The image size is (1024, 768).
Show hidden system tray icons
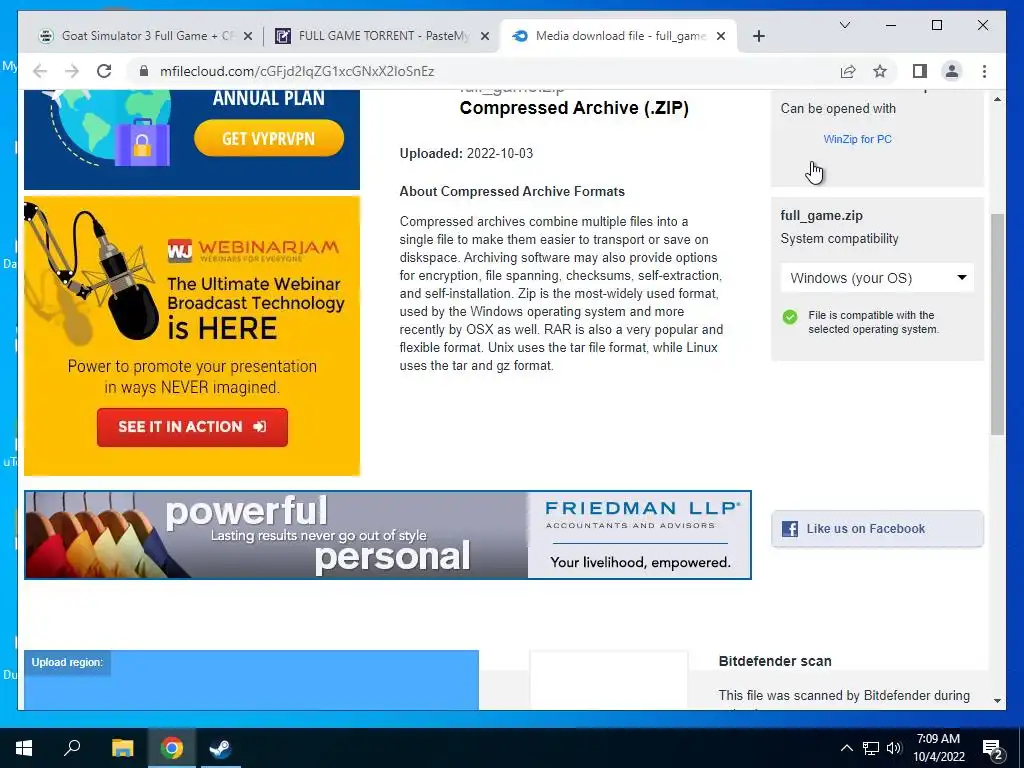pos(846,748)
